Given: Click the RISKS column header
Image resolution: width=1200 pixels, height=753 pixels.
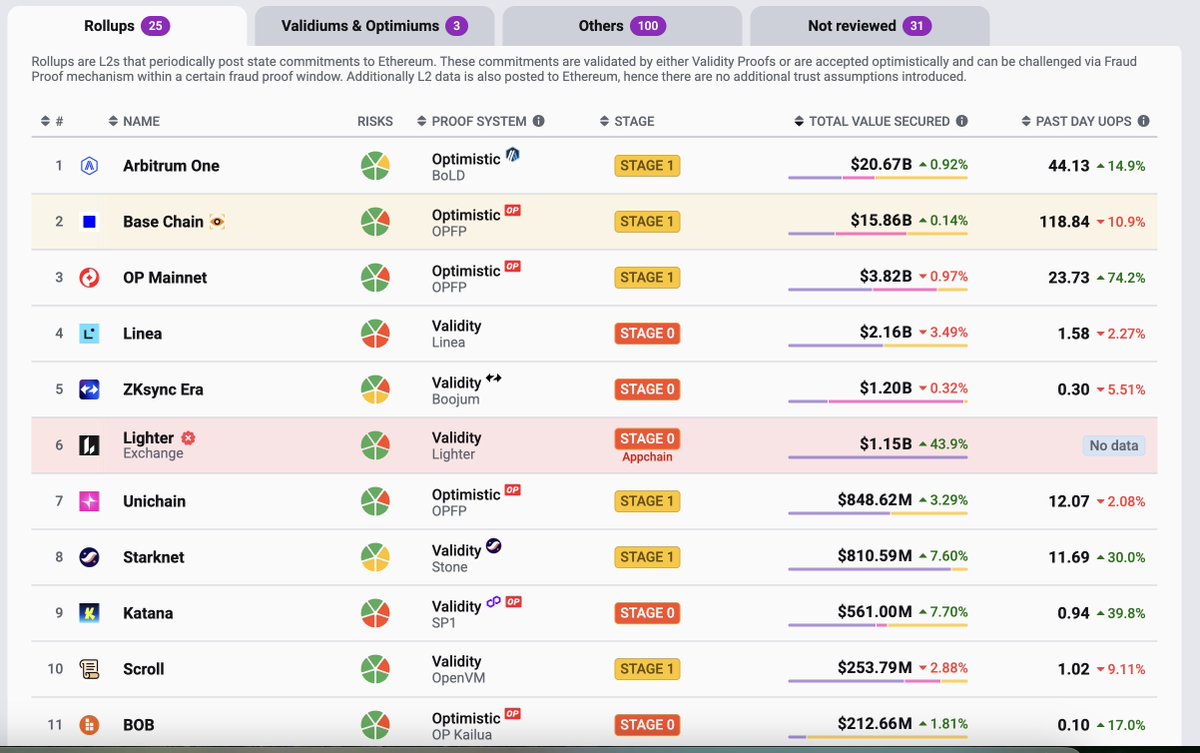Looking at the screenshot, I should click(375, 121).
